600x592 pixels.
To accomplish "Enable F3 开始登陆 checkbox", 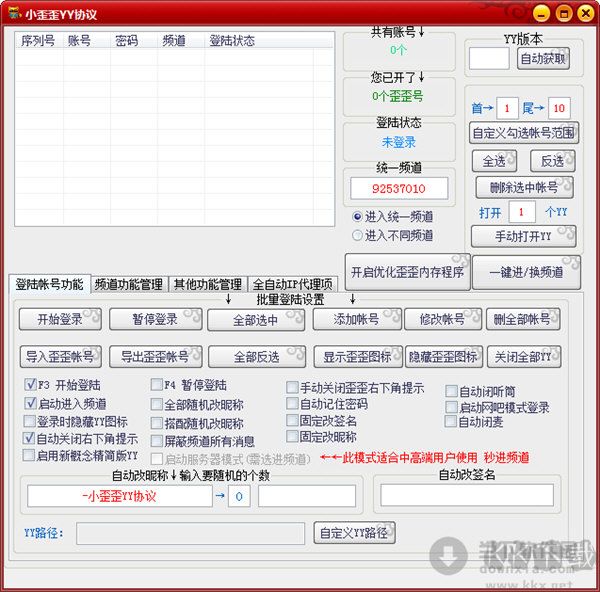I will (x=29, y=385).
